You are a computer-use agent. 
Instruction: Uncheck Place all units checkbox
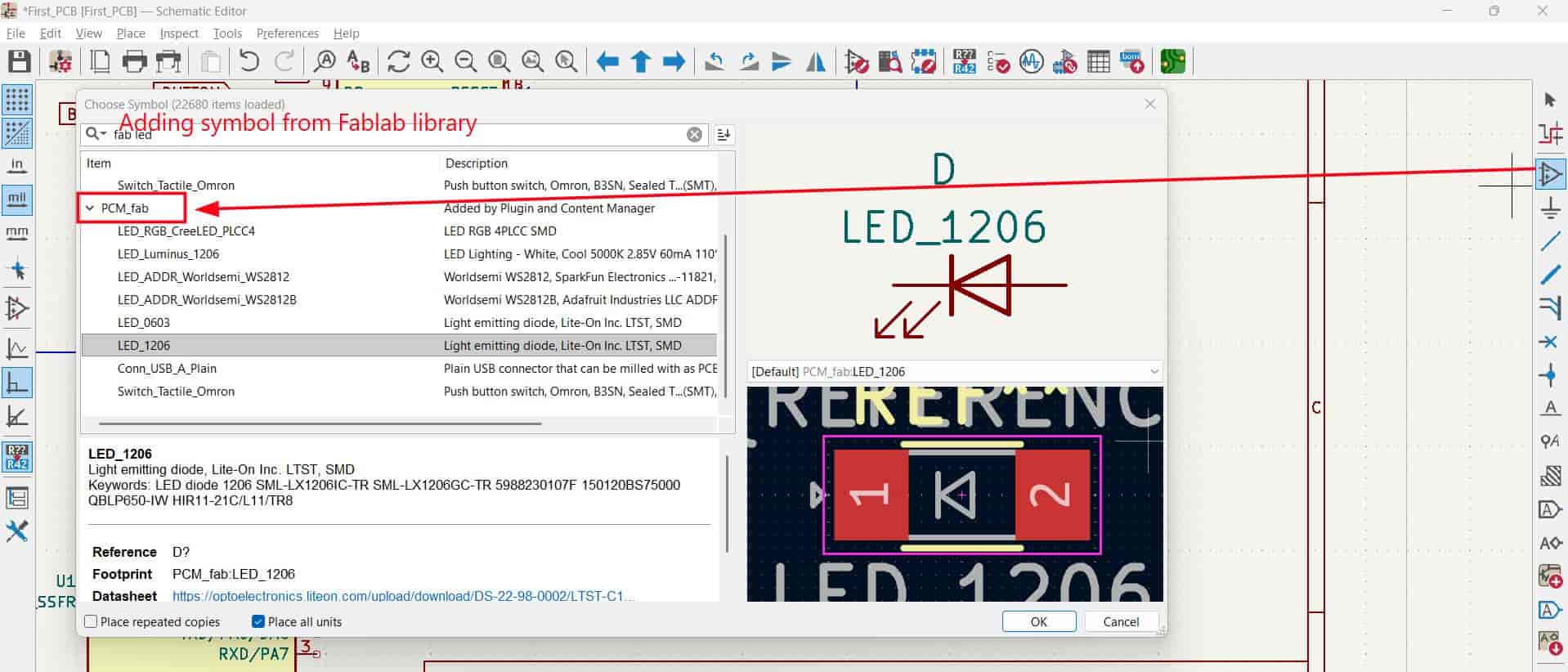click(x=258, y=621)
